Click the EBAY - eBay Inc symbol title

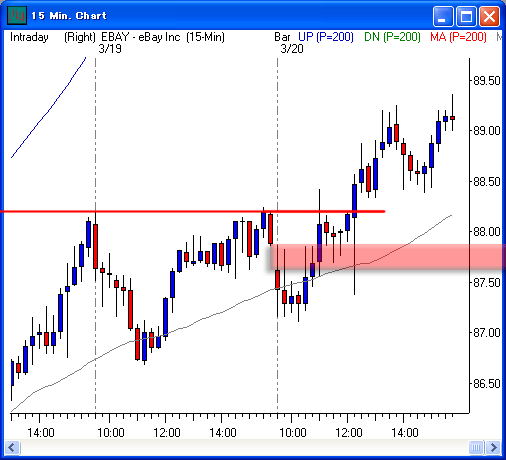coord(141,37)
